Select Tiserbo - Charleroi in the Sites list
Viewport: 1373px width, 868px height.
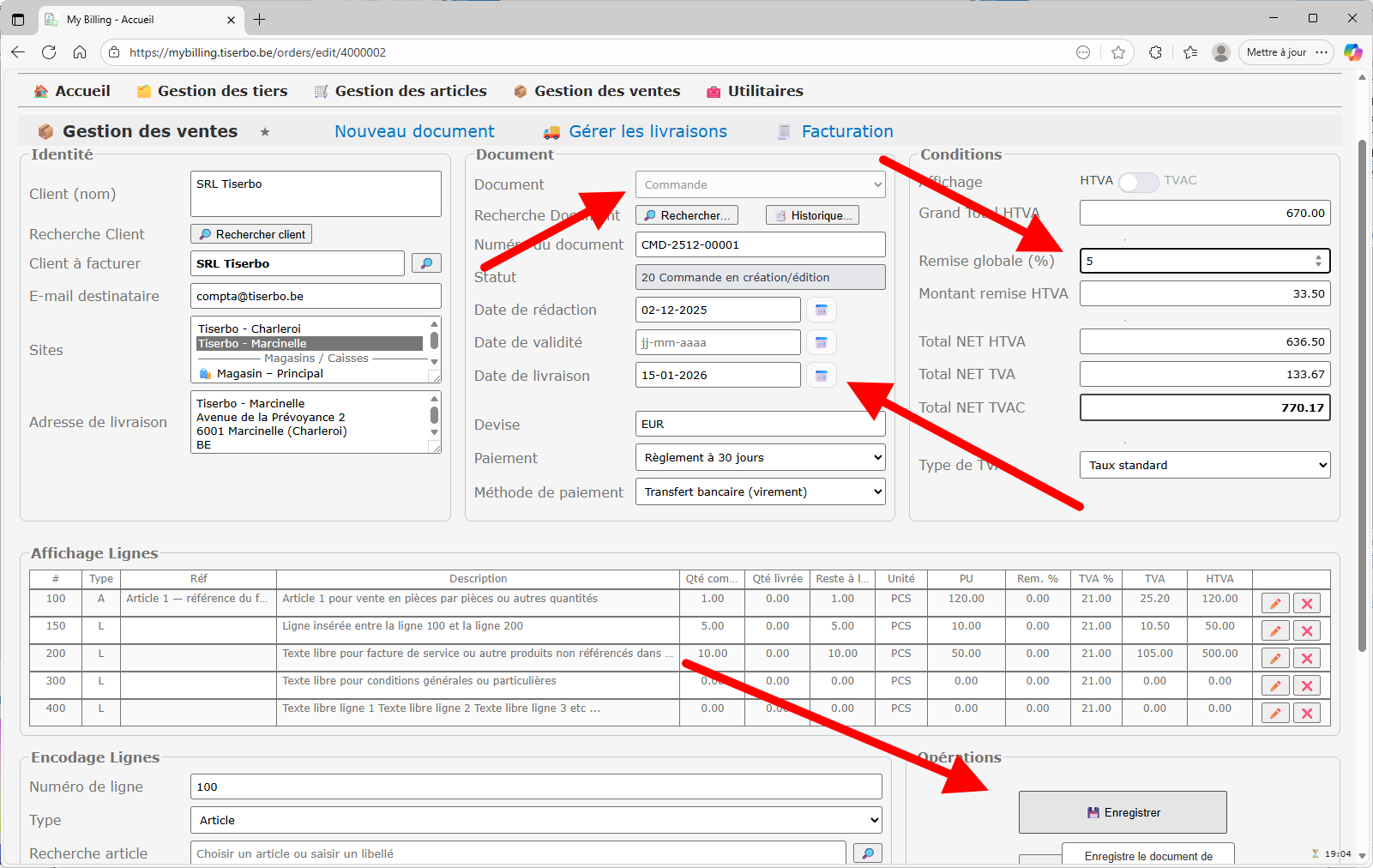pyautogui.click(x=250, y=329)
